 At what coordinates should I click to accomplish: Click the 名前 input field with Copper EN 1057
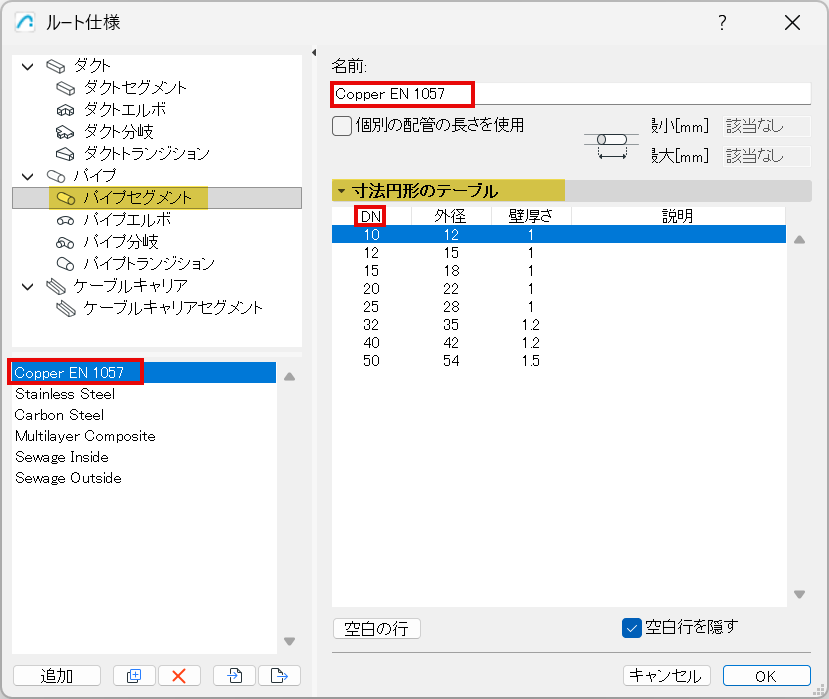coord(571,94)
